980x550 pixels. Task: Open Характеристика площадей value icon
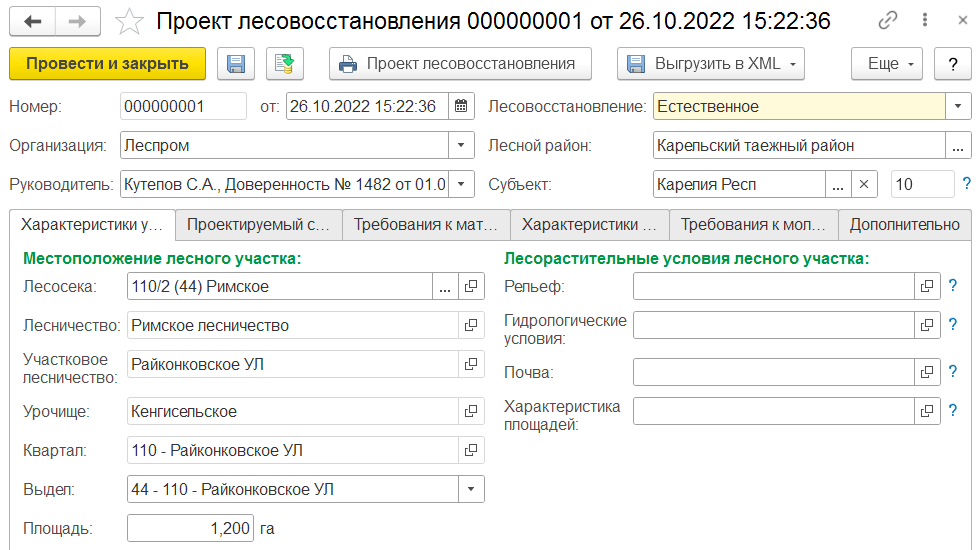coord(928,411)
